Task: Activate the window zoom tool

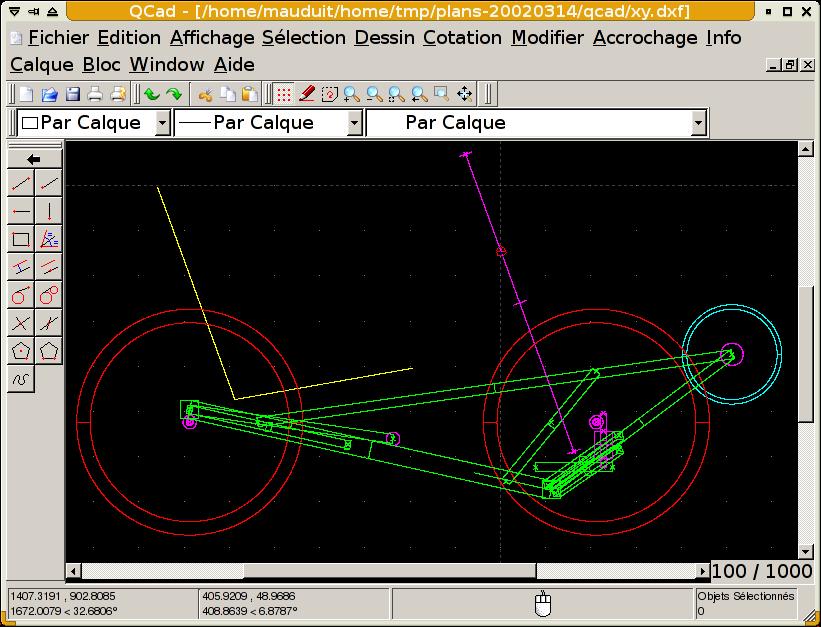Action: click(442, 94)
